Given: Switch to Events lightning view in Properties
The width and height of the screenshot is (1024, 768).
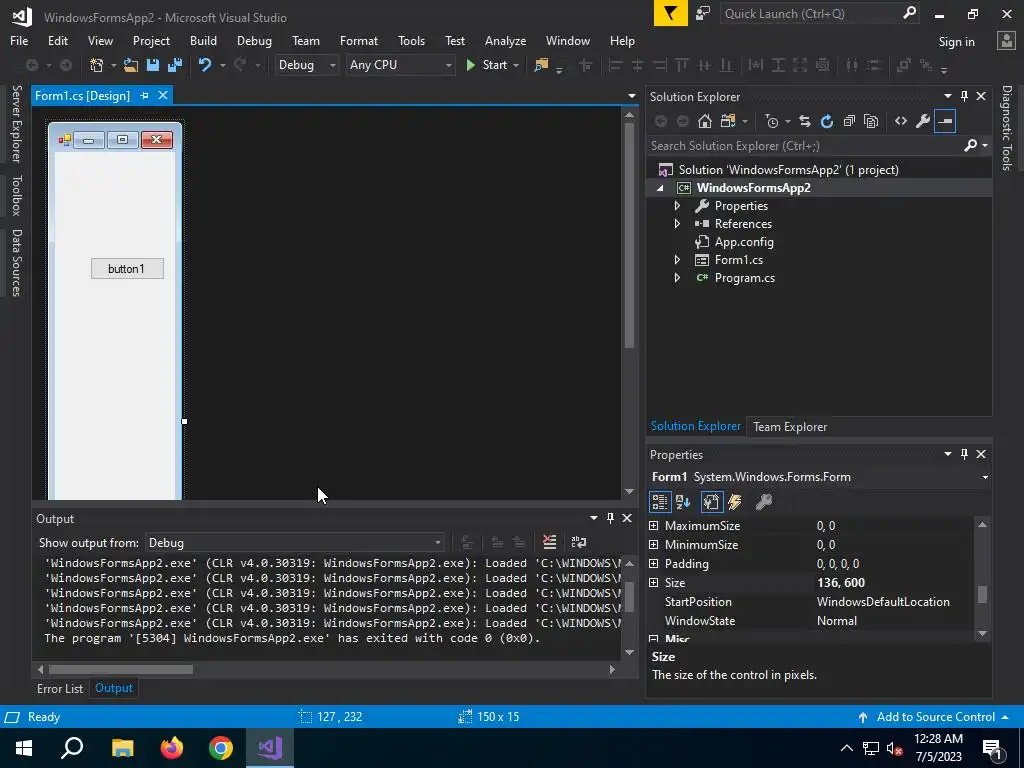Looking at the screenshot, I should pos(735,502).
